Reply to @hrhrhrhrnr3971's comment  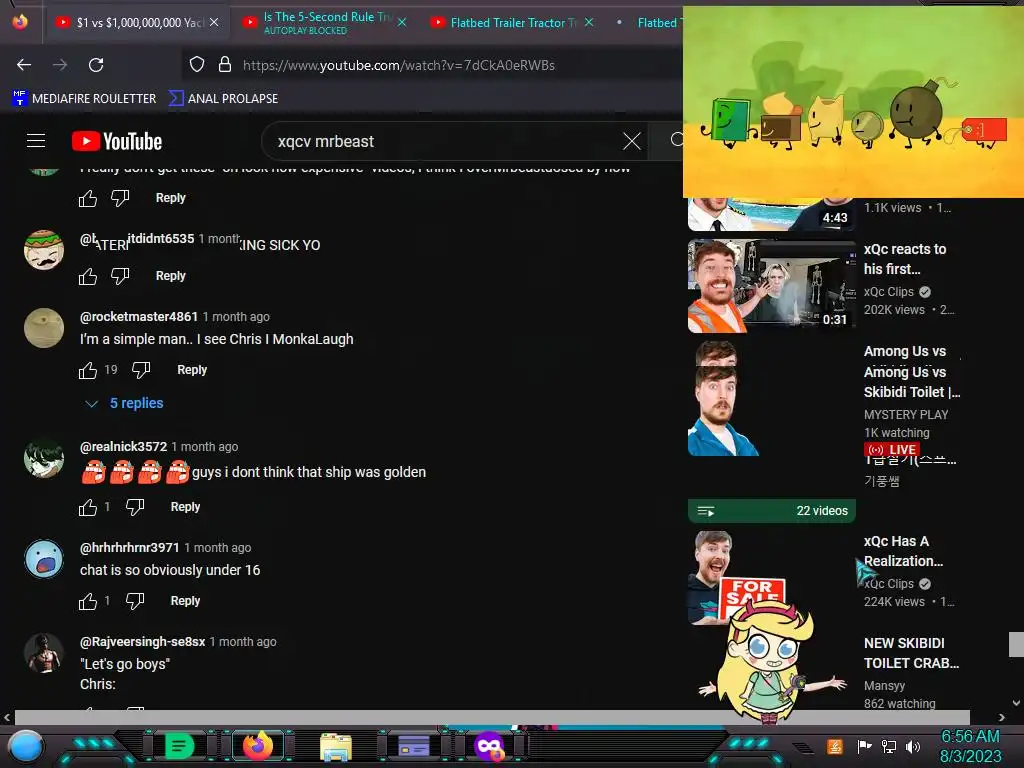[x=185, y=601]
